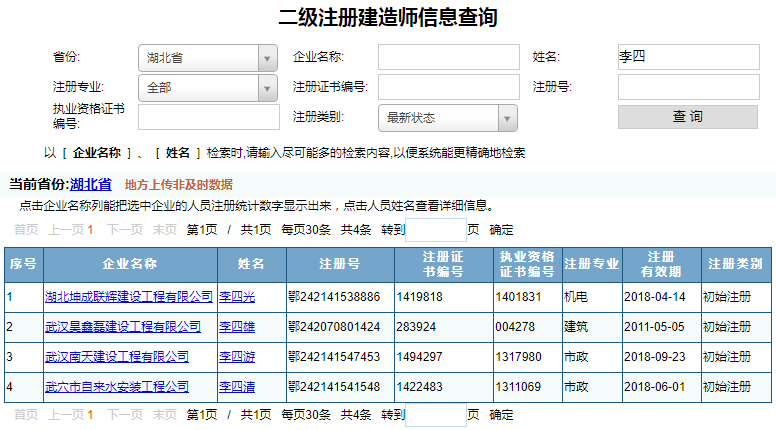This screenshot has height=430, width=776.
Task: View details for person 李四游
Action: 237,356
